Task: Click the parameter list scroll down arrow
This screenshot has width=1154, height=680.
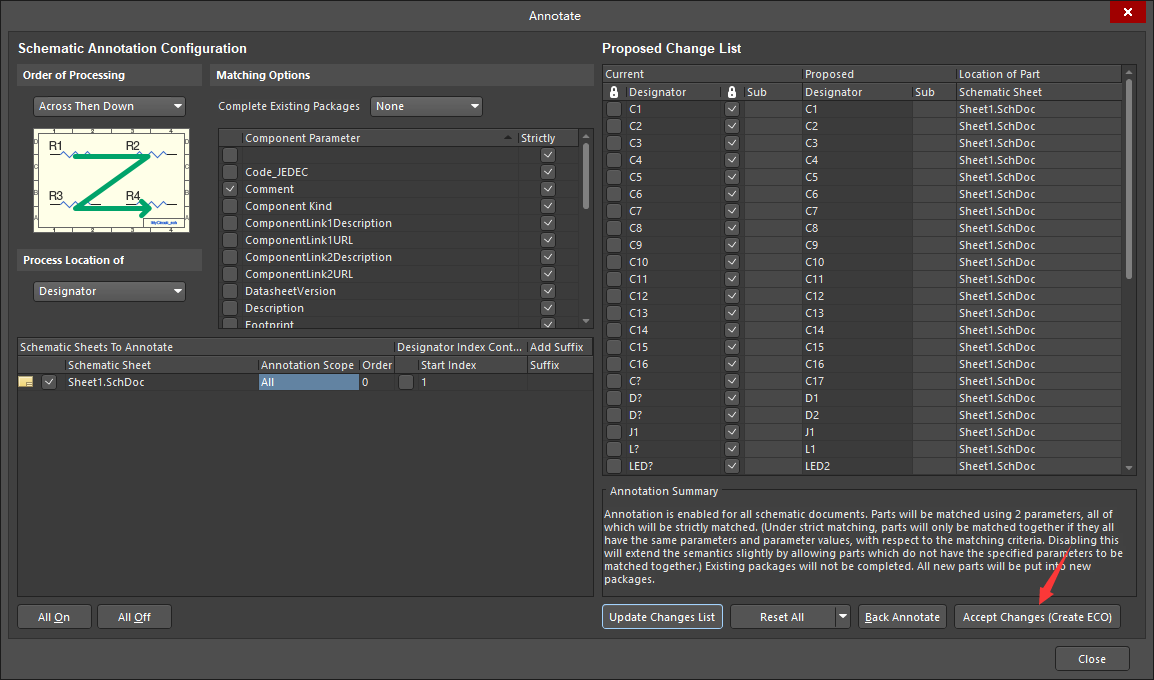Action: 586,321
